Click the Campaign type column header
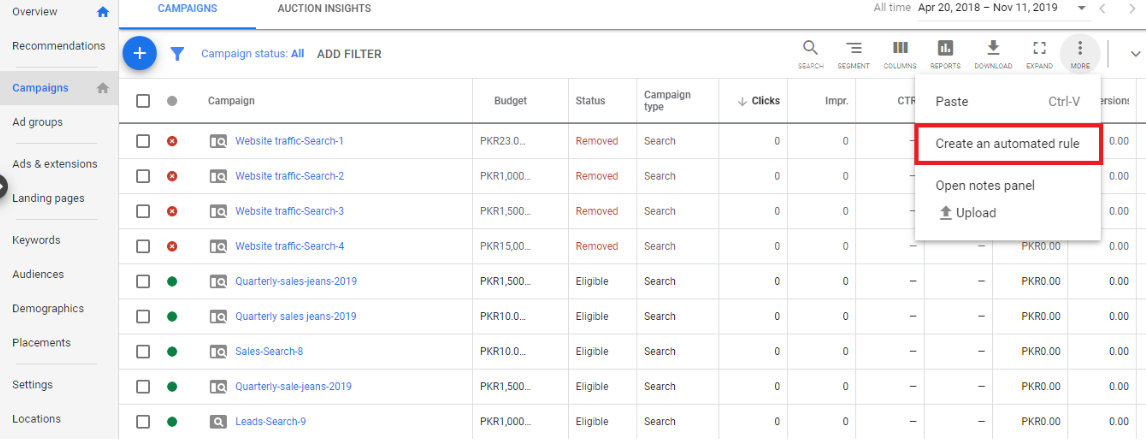The width and height of the screenshot is (1146, 443). pyautogui.click(x=667, y=101)
